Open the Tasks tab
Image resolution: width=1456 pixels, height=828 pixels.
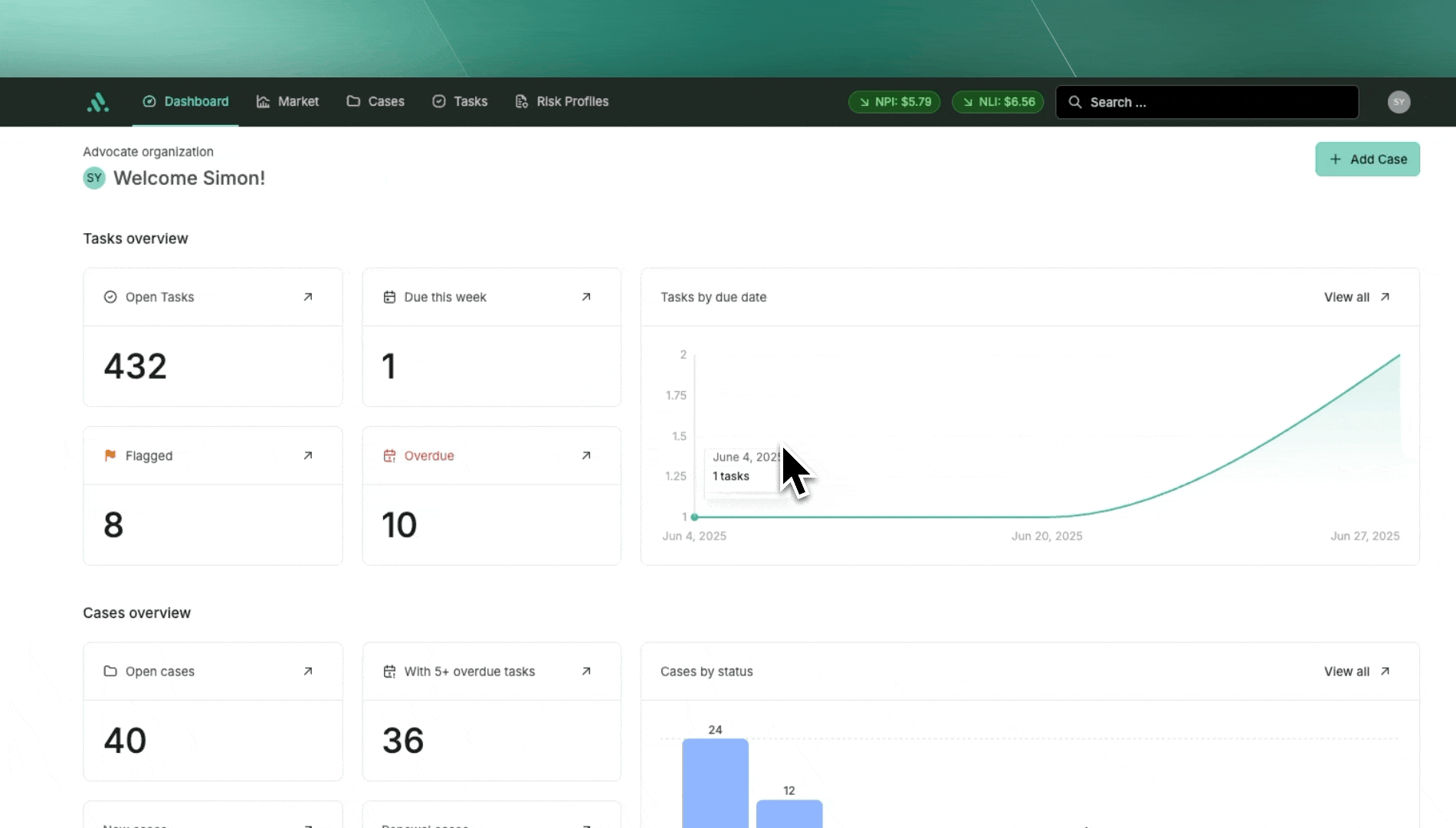tap(460, 101)
